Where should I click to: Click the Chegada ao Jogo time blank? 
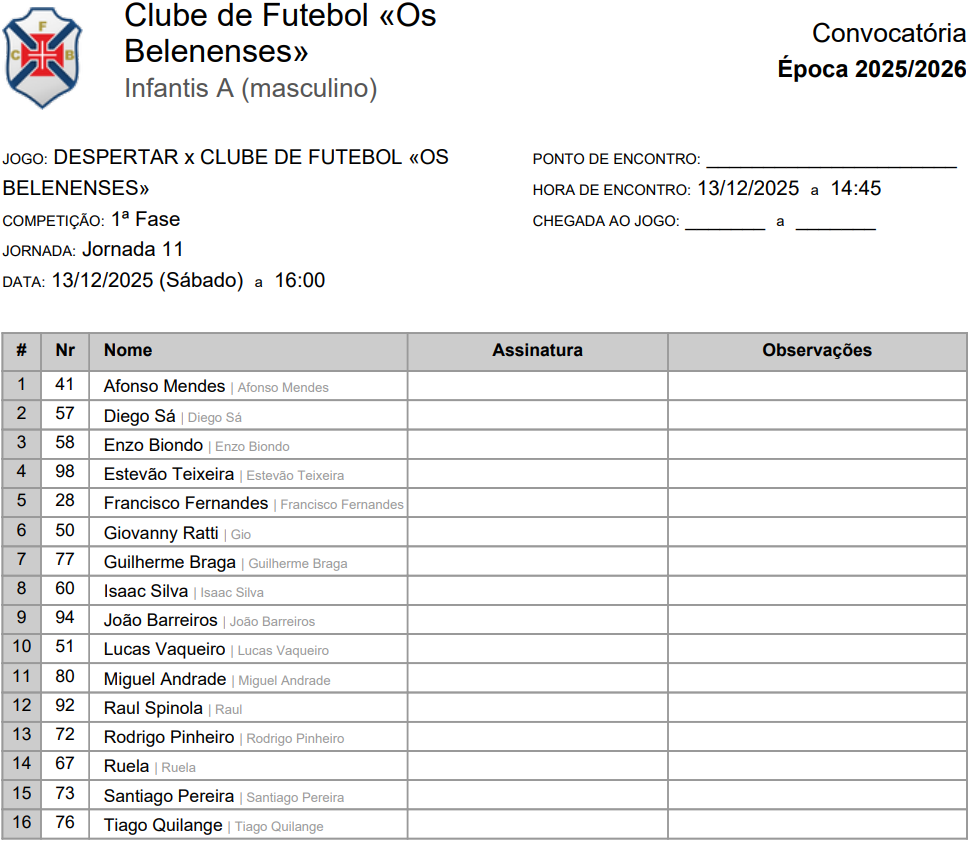pyautogui.click(x=835, y=222)
